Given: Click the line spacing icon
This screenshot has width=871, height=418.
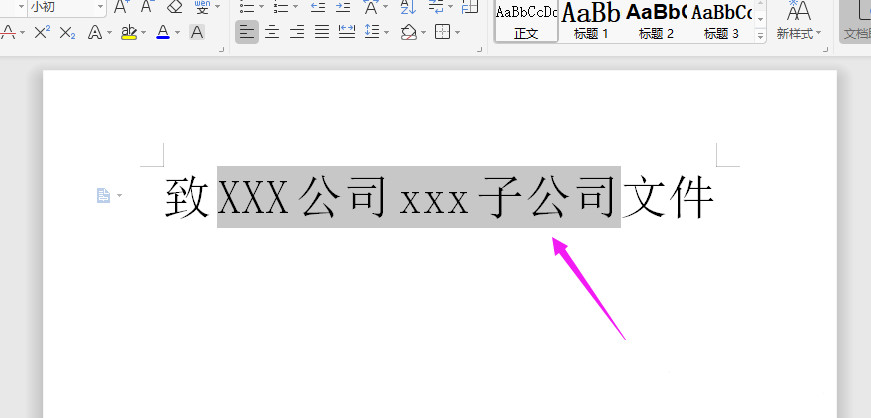Looking at the screenshot, I should pyautogui.click(x=372, y=32).
